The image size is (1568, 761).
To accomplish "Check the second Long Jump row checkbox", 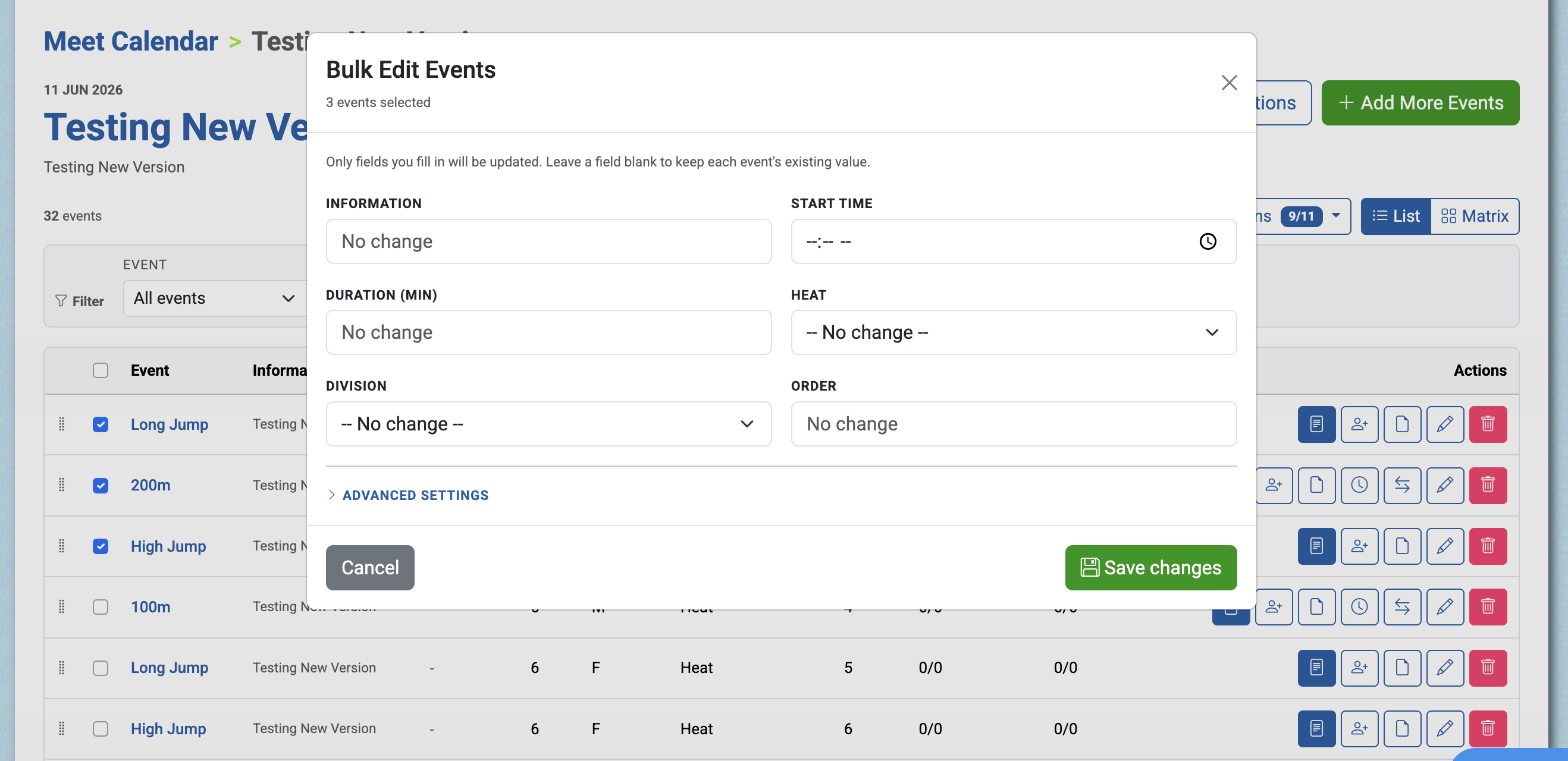I will [x=101, y=668].
